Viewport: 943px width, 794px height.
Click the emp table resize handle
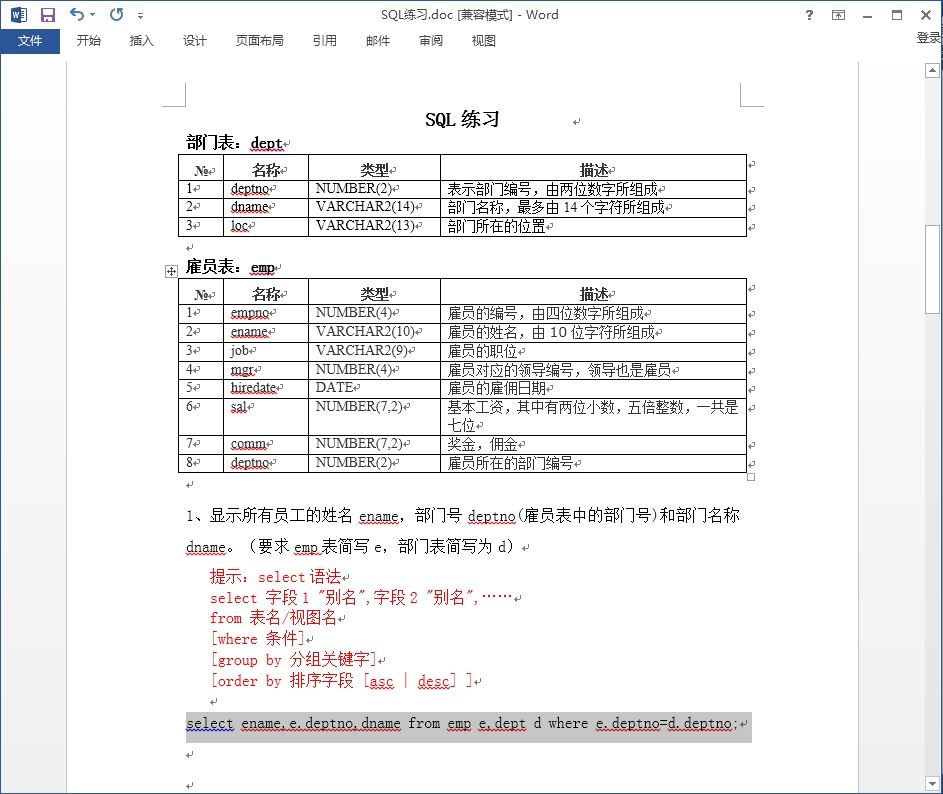pyautogui.click(x=751, y=478)
